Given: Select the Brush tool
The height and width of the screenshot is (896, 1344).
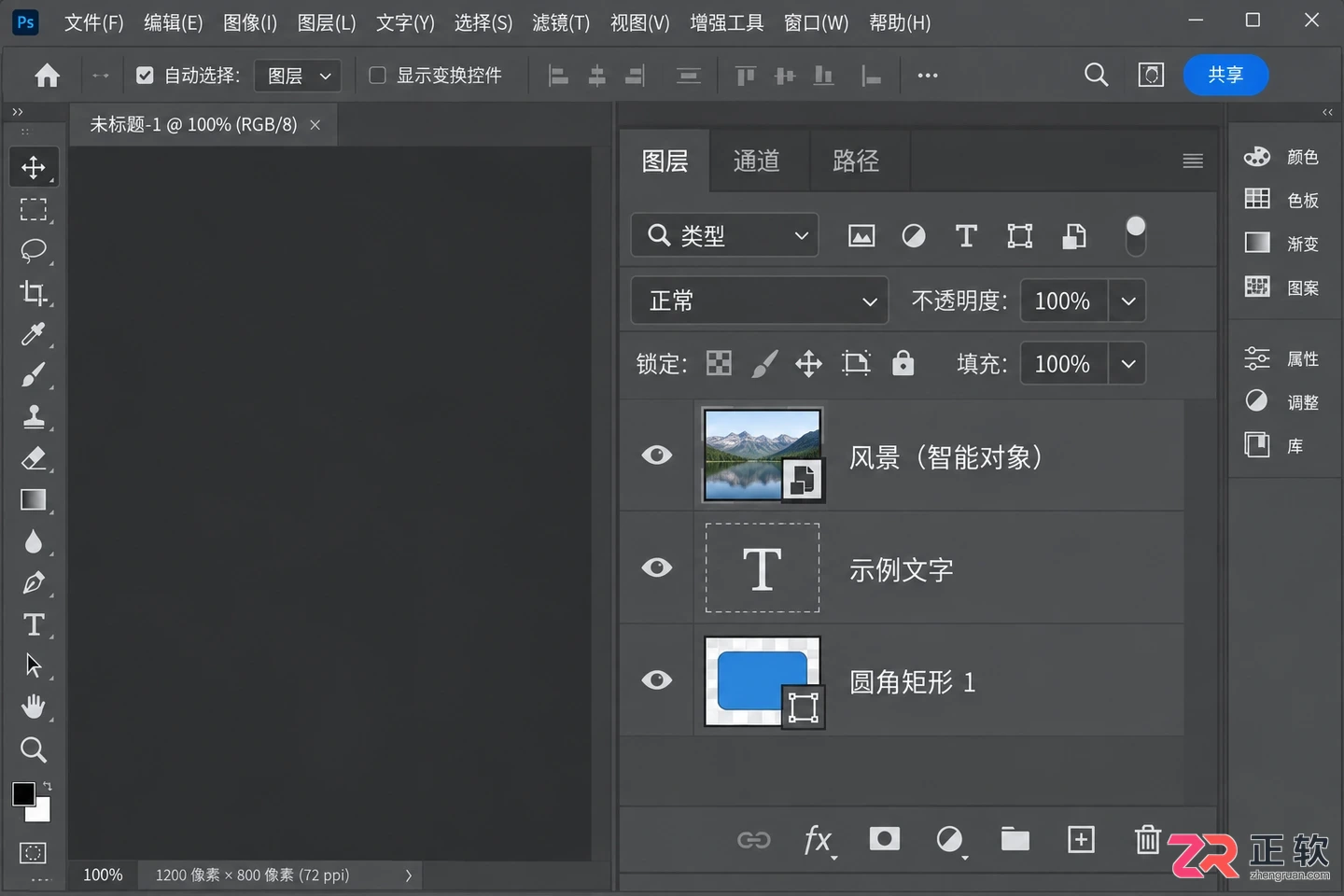Looking at the screenshot, I should tap(34, 375).
